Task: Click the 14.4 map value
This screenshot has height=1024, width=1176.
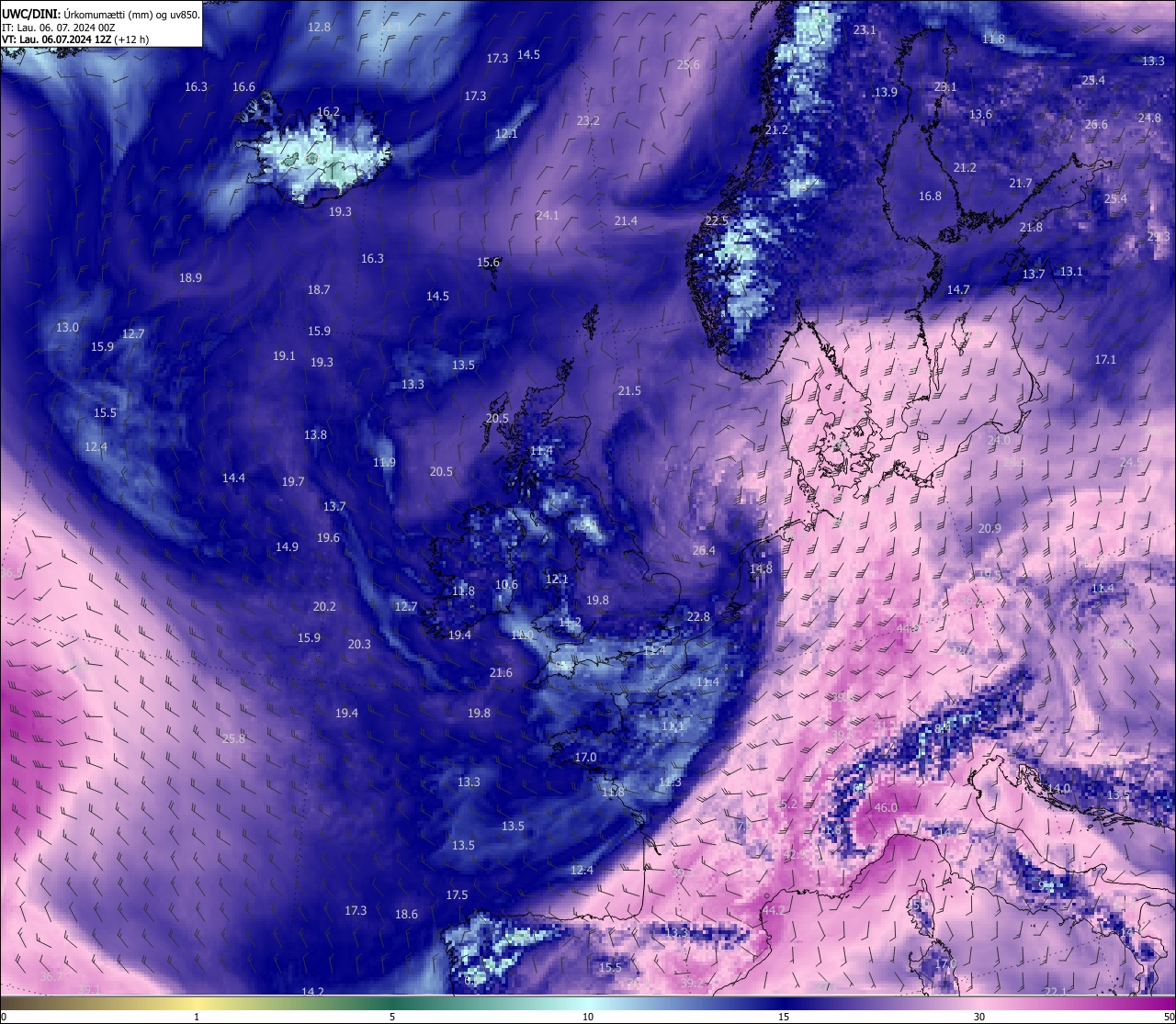Action: point(233,478)
